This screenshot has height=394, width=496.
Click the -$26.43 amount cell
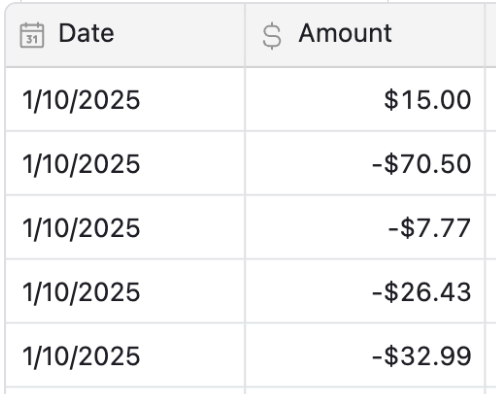coord(365,291)
